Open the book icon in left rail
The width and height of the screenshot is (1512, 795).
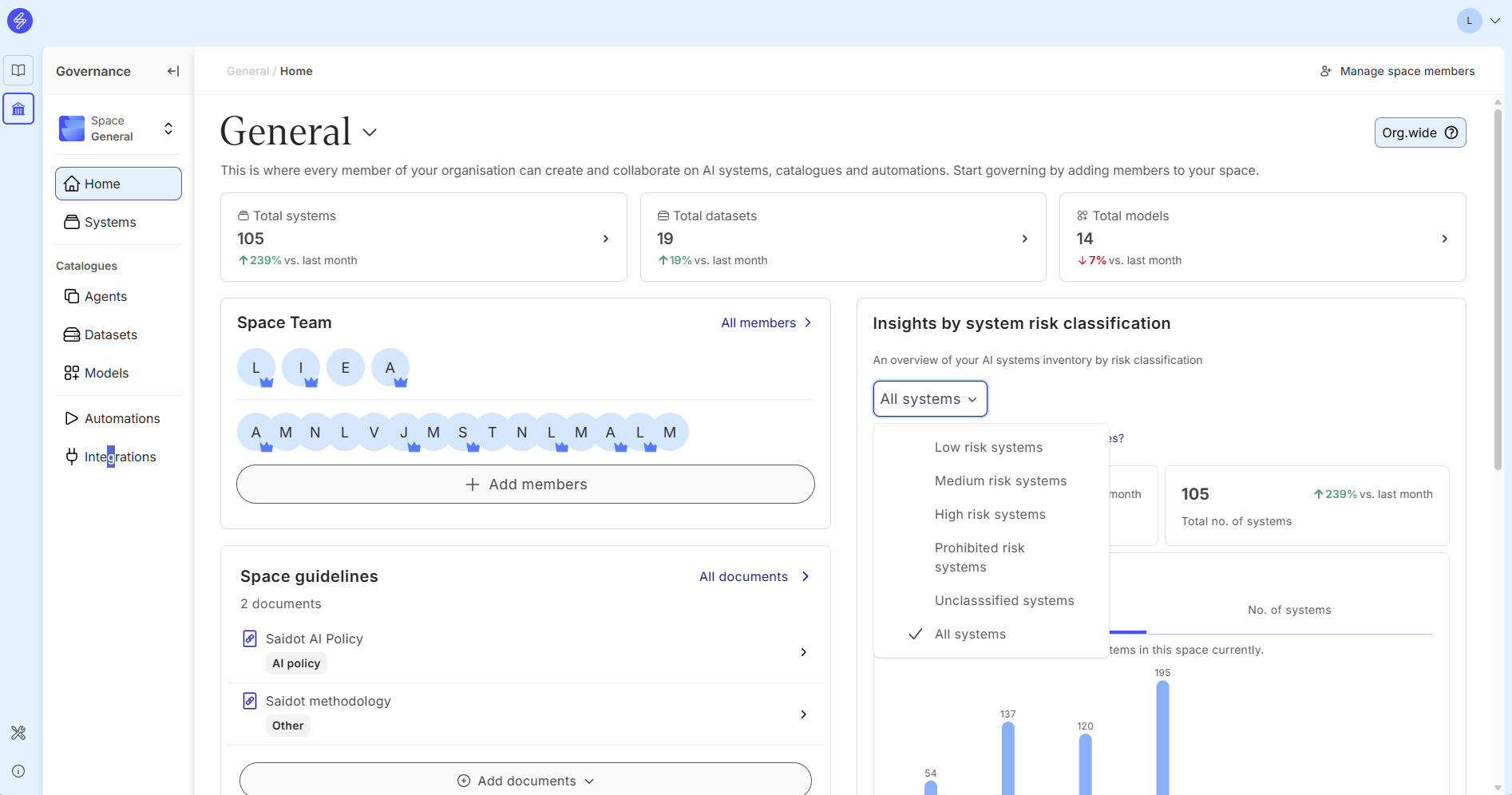click(x=18, y=70)
